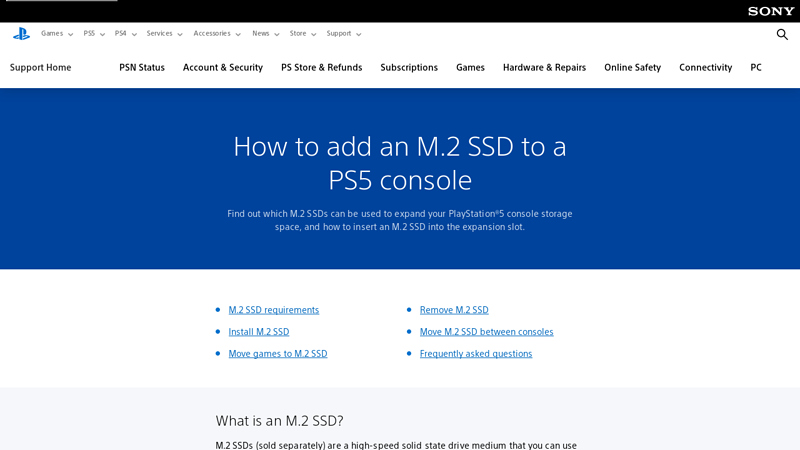This screenshot has height=450, width=800.
Task: Click the 'How to add an M.2 SSD' title
Action: (x=400, y=163)
